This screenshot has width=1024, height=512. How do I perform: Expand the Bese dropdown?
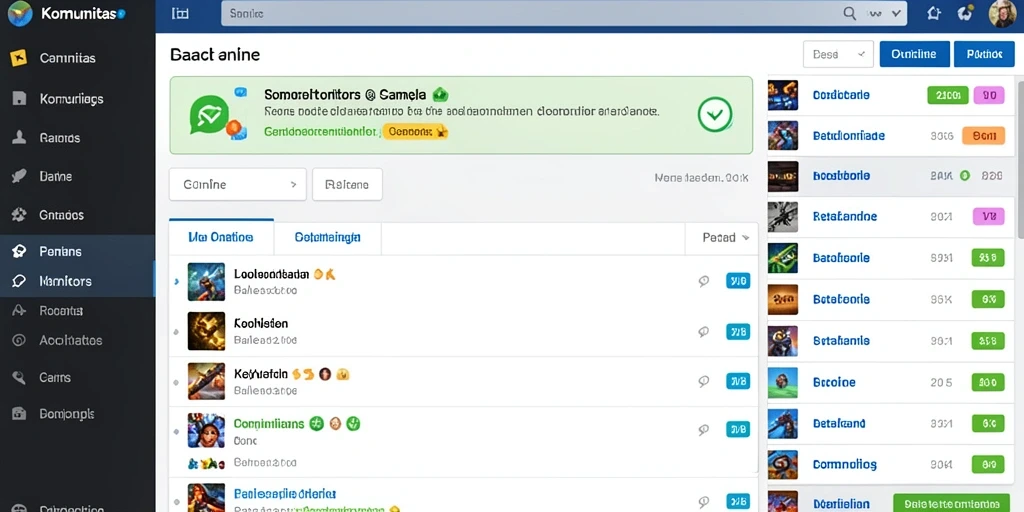838,54
